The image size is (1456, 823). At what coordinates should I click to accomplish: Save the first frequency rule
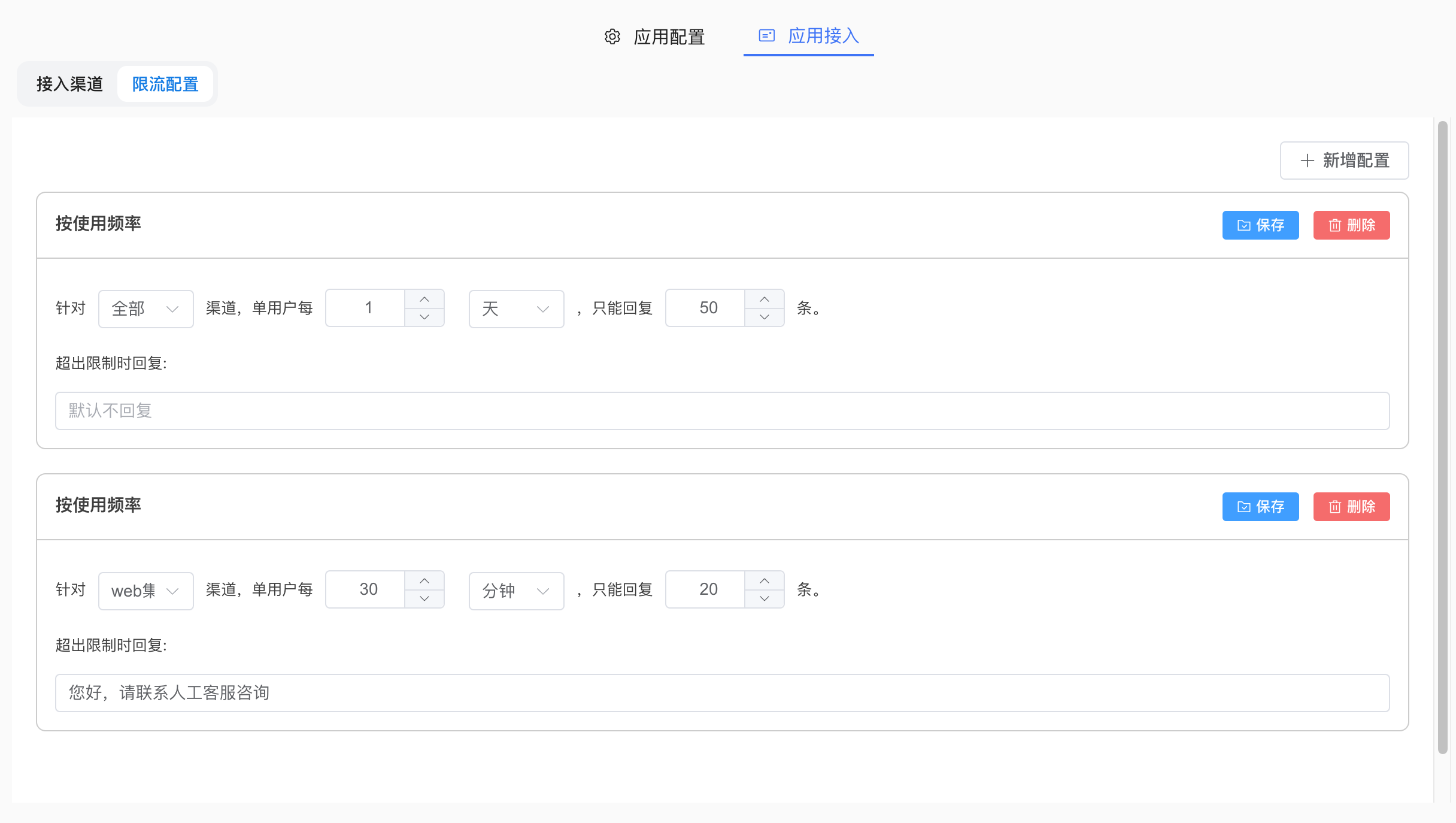[x=1260, y=225]
